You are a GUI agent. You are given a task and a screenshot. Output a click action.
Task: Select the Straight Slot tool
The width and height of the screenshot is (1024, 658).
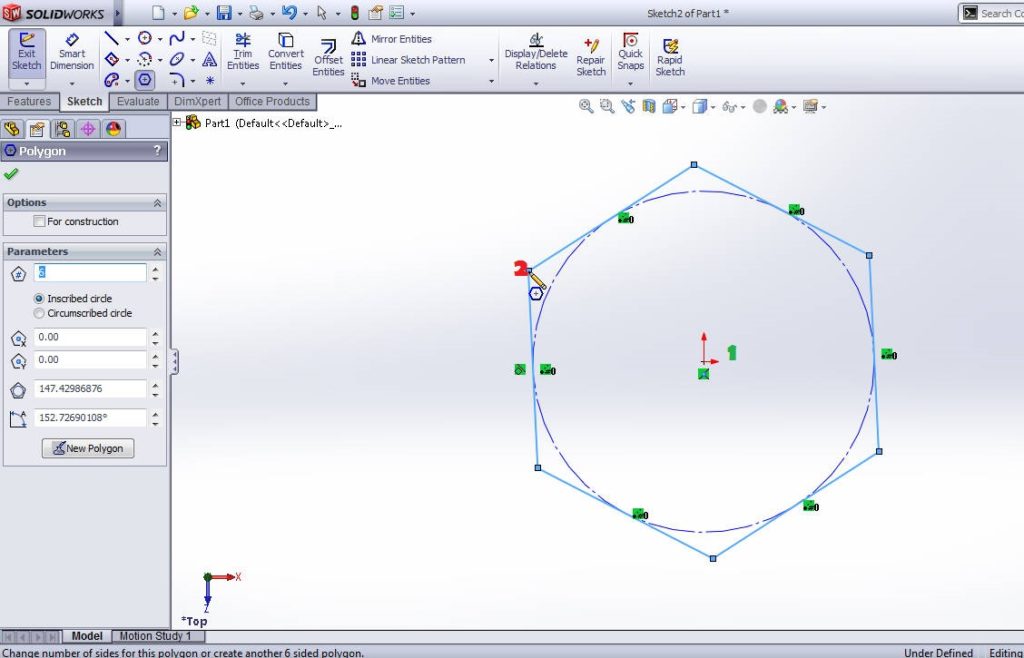point(112,80)
